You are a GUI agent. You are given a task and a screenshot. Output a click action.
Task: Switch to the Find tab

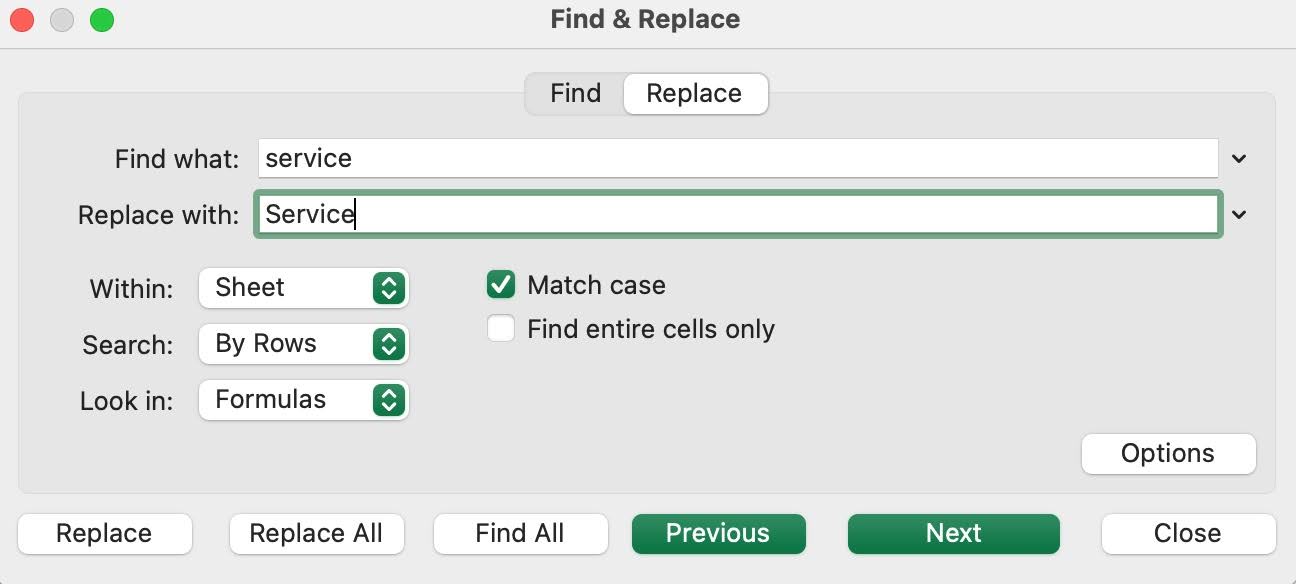tap(575, 93)
